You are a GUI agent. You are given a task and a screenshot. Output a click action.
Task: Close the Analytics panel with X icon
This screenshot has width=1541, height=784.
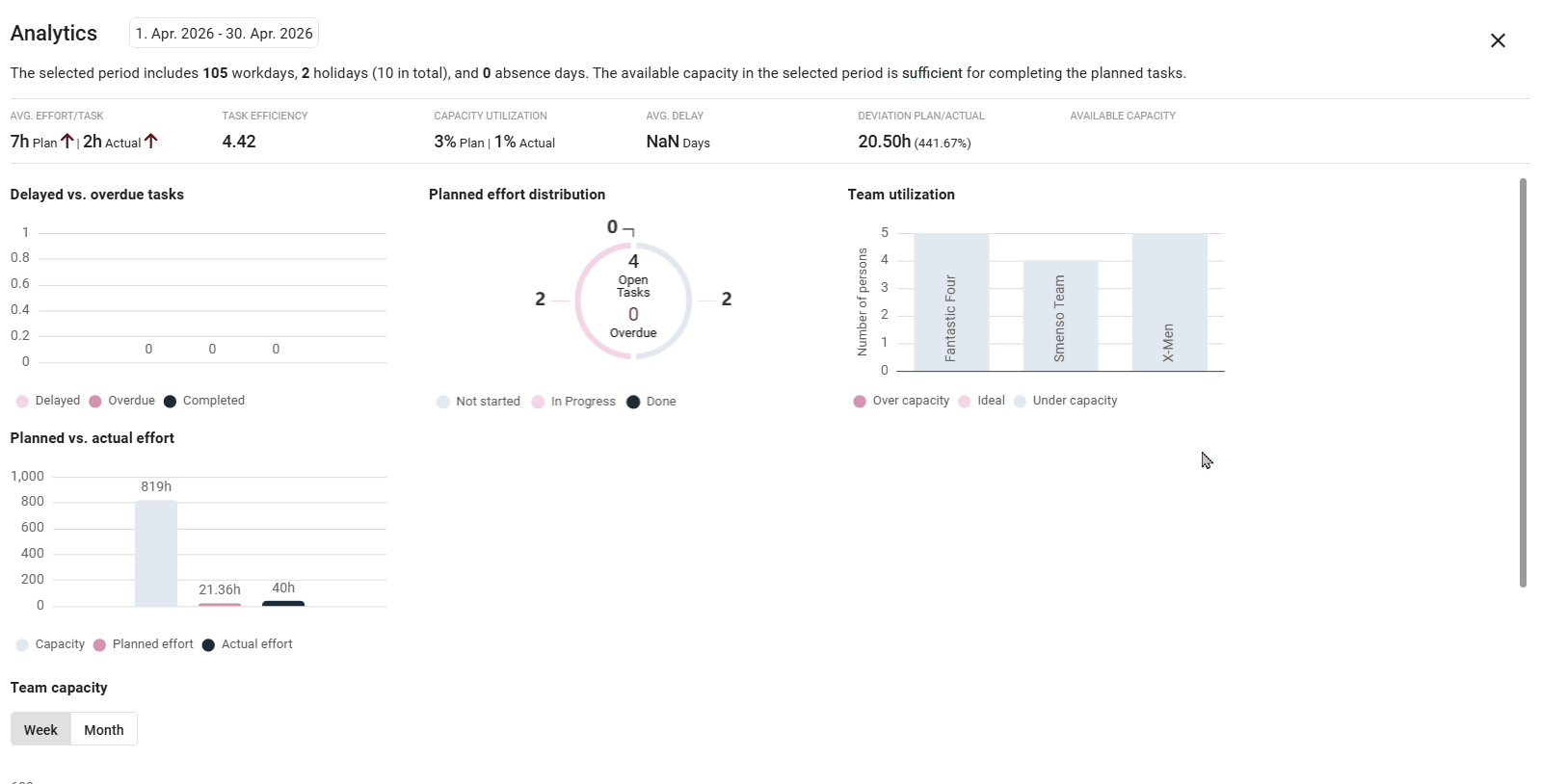pyautogui.click(x=1498, y=40)
